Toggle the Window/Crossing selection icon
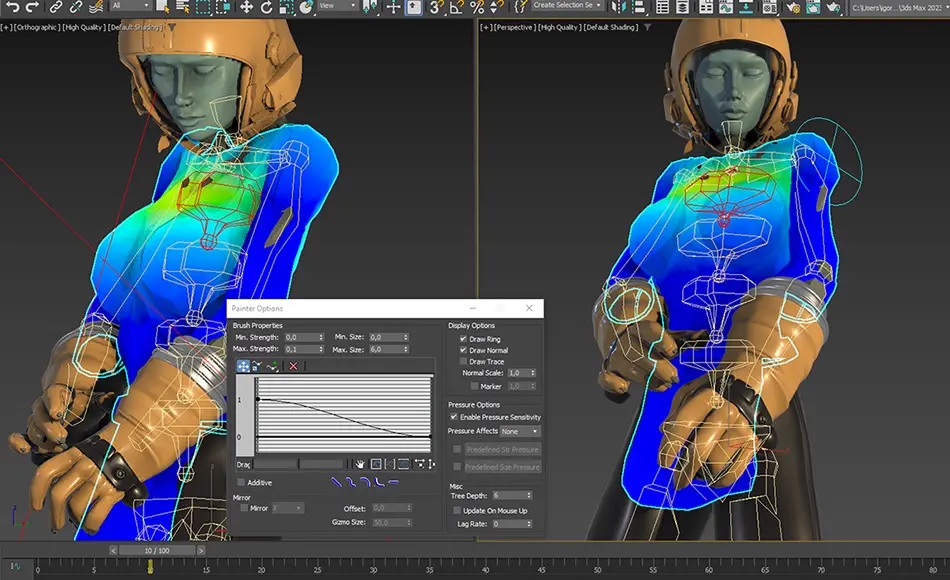The width and height of the screenshot is (950, 580). (x=223, y=7)
